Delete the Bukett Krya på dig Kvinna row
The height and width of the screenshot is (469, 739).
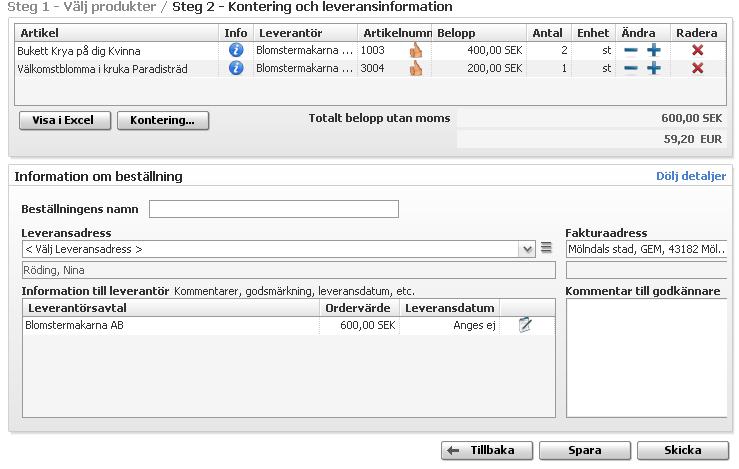tap(698, 50)
